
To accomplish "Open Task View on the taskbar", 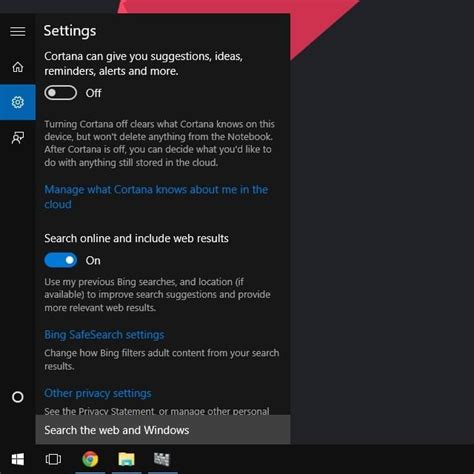I will (x=53, y=459).
